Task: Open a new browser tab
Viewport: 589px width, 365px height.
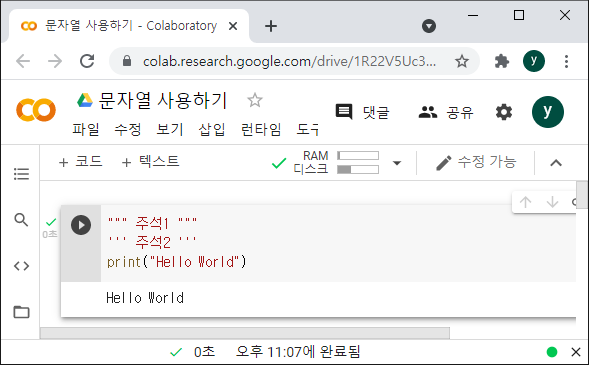Action: [271, 26]
